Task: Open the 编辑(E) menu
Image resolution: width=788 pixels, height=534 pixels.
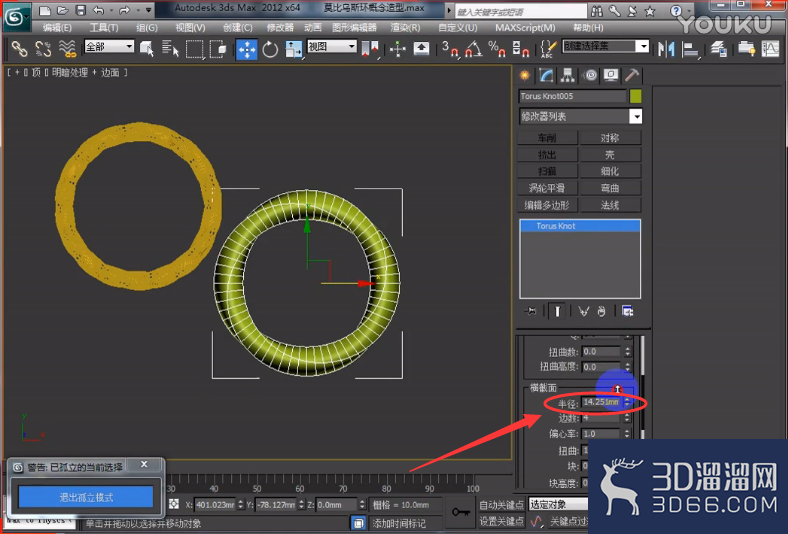Action: point(57,28)
